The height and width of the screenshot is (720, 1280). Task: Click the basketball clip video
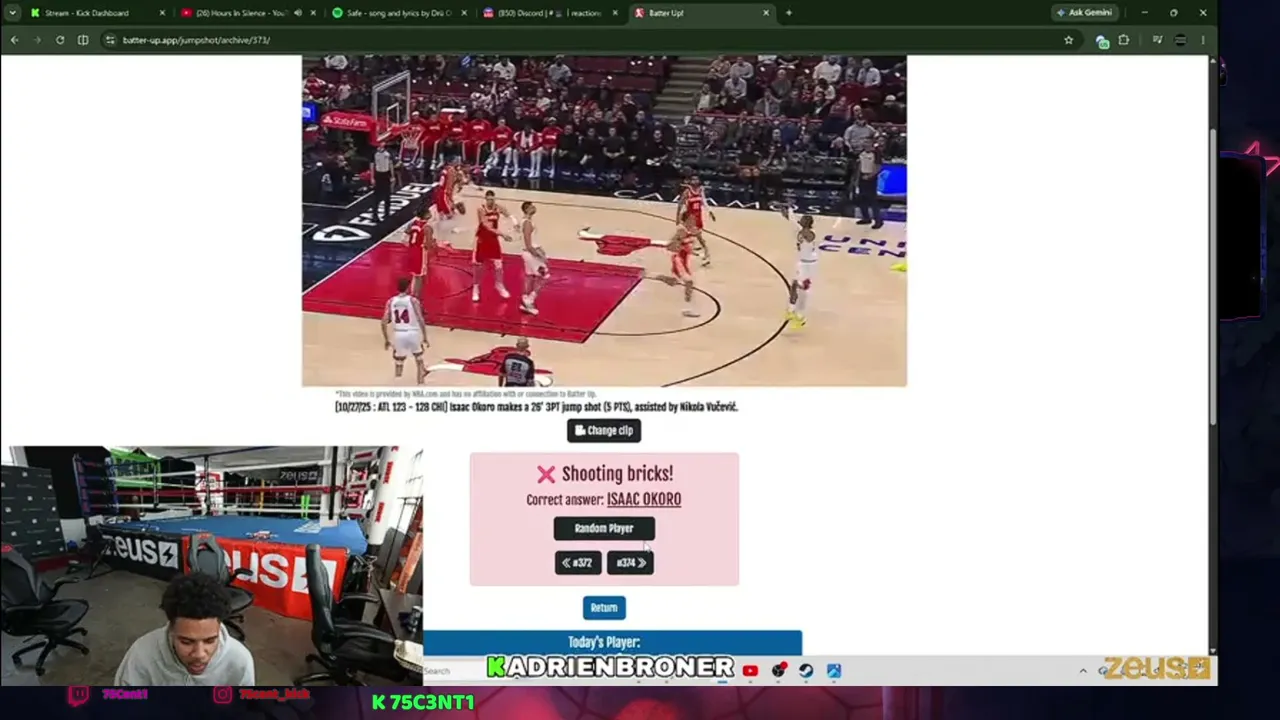604,221
